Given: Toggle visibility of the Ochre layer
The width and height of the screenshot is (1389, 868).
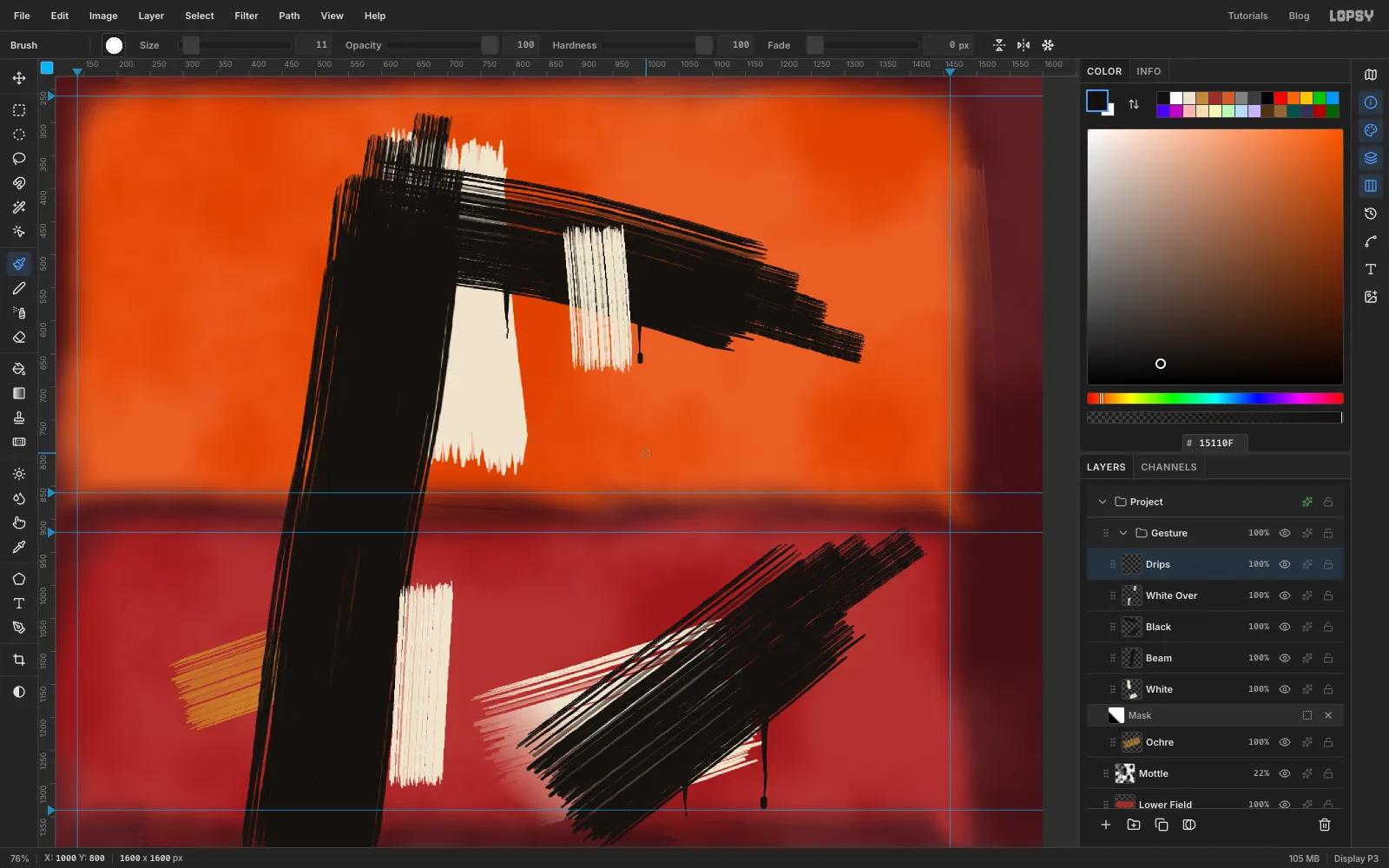Looking at the screenshot, I should [x=1285, y=742].
